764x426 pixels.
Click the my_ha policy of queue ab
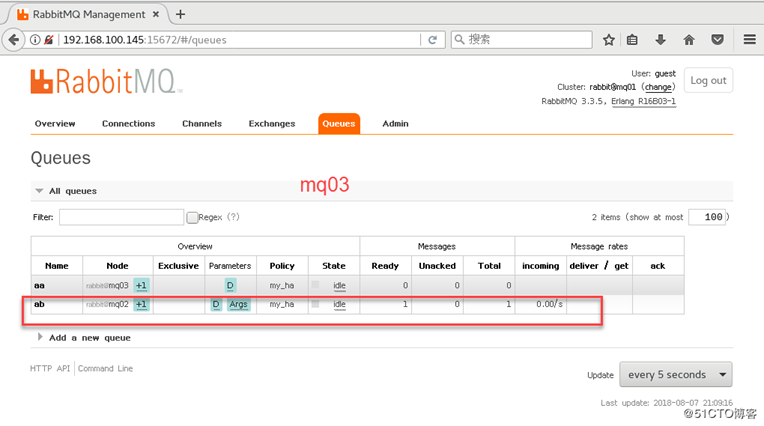click(x=282, y=304)
